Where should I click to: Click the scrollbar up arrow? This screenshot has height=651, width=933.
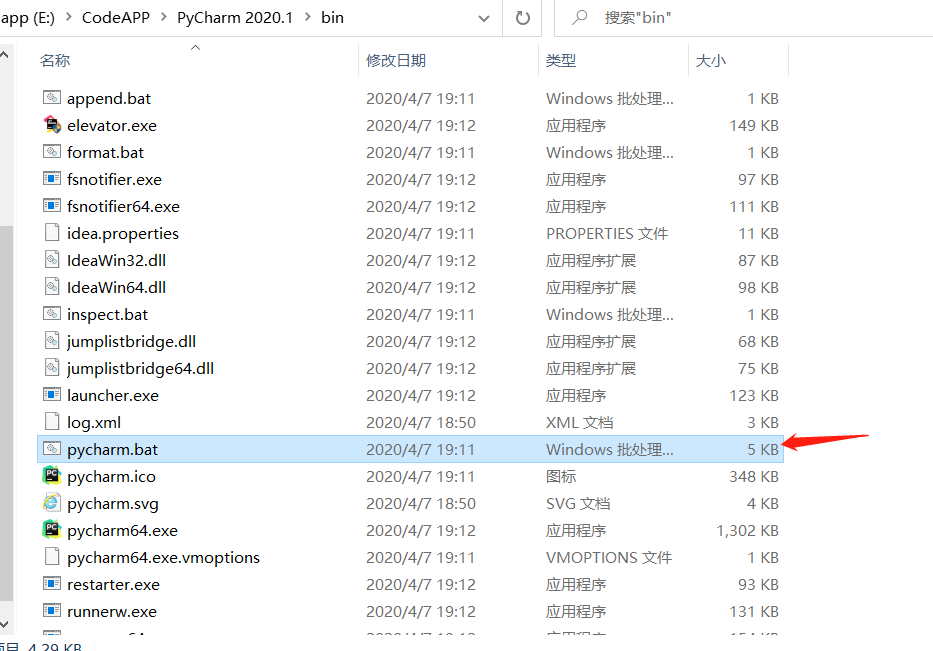[x=5, y=55]
